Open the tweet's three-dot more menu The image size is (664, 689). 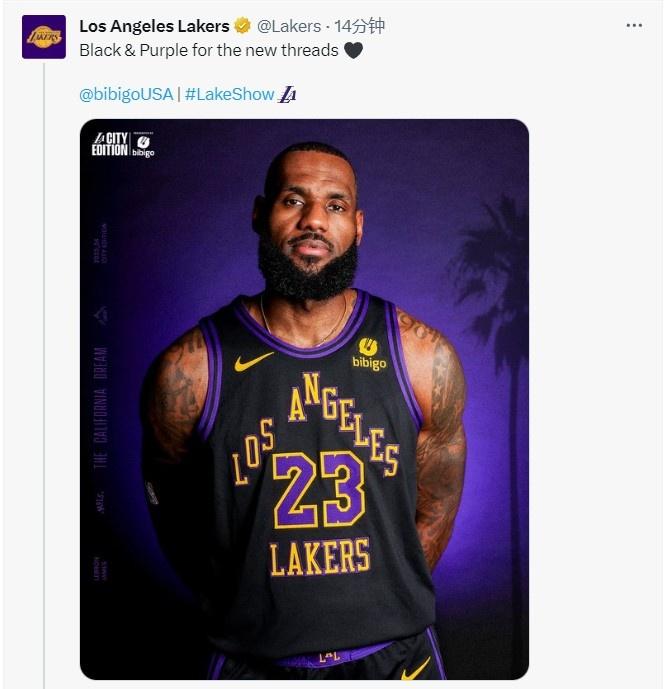coord(634,25)
